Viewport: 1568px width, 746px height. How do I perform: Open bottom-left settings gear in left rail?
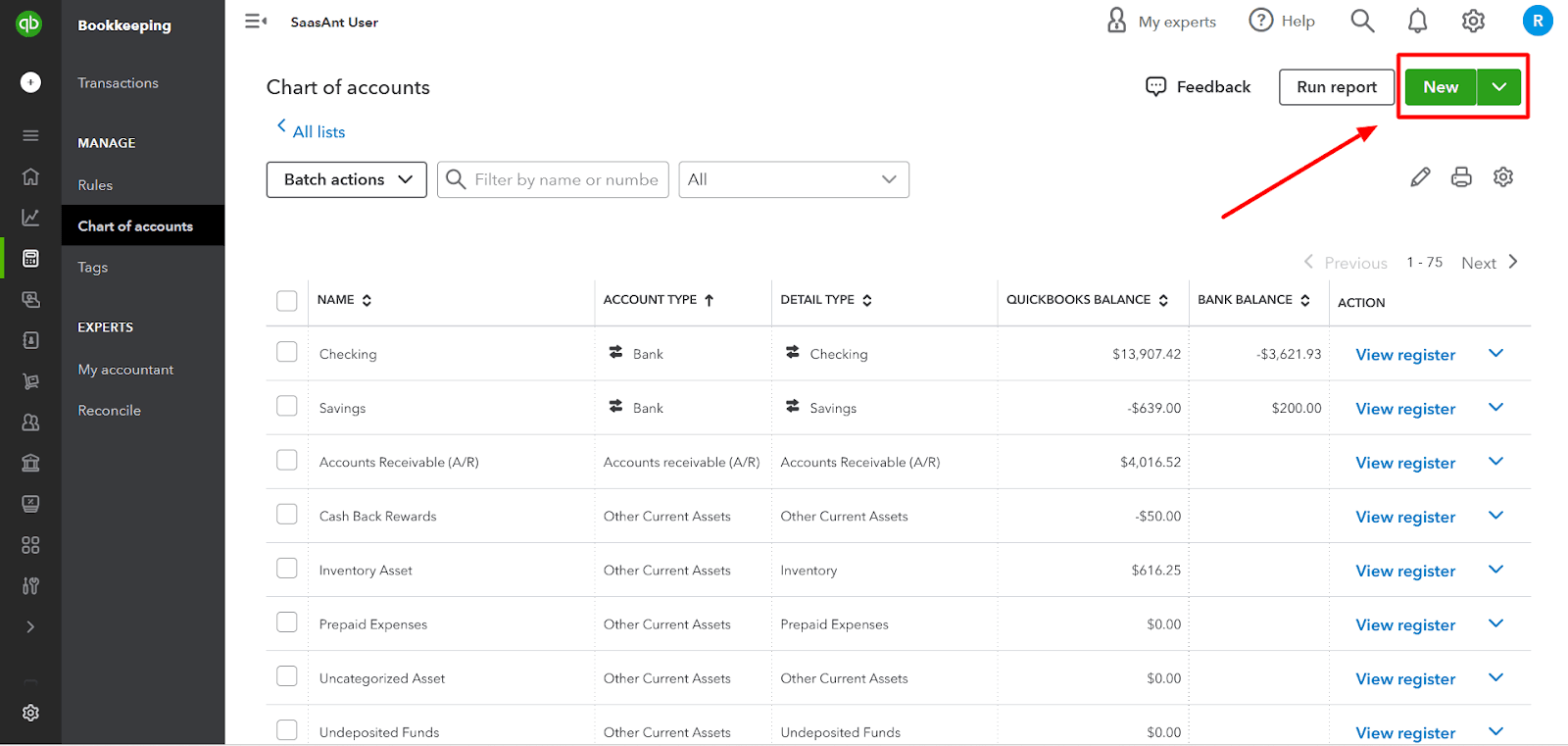[x=30, y=713]
